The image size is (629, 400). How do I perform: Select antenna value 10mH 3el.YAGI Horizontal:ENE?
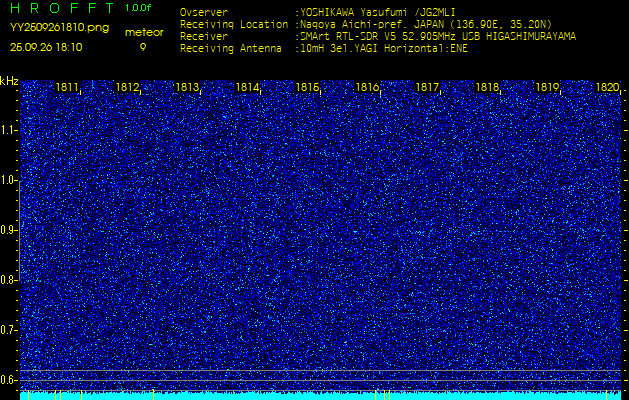pos(384,49)
